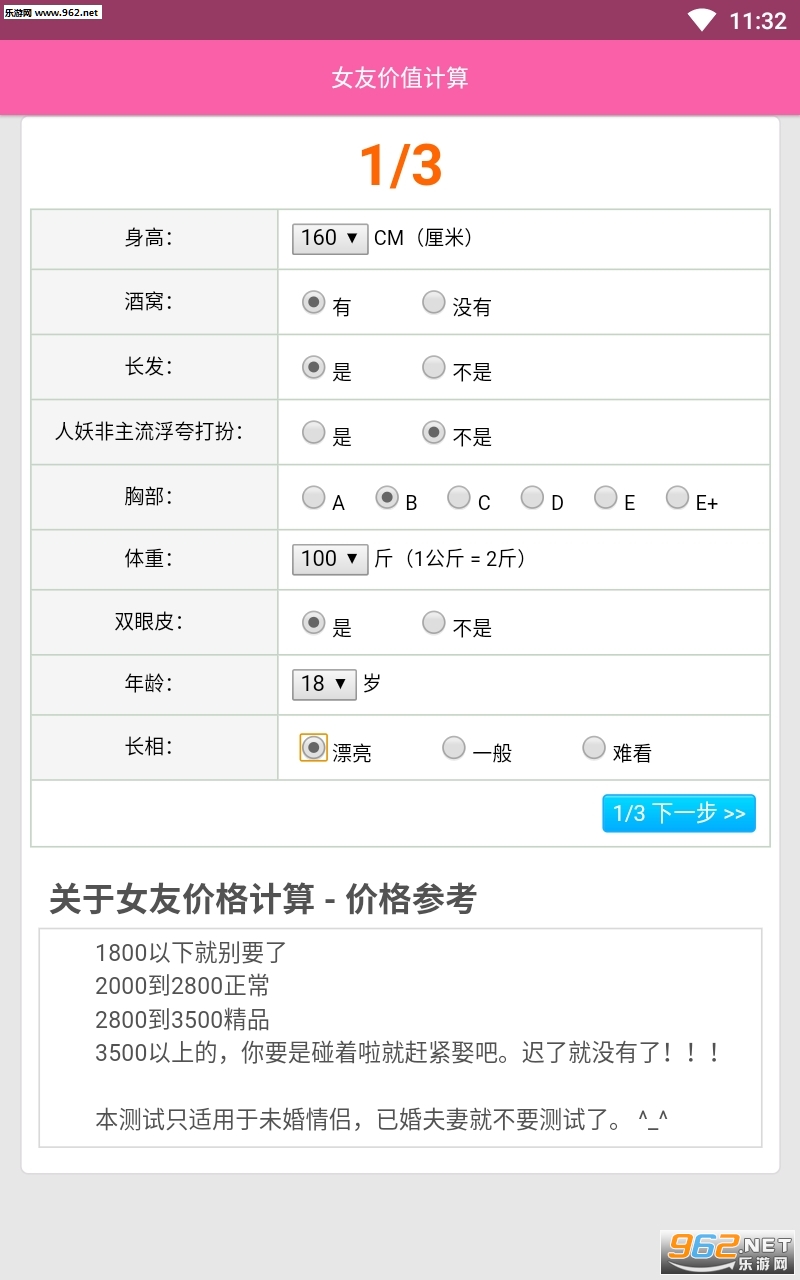Choose 一般 for 长相

pos(454,747)
